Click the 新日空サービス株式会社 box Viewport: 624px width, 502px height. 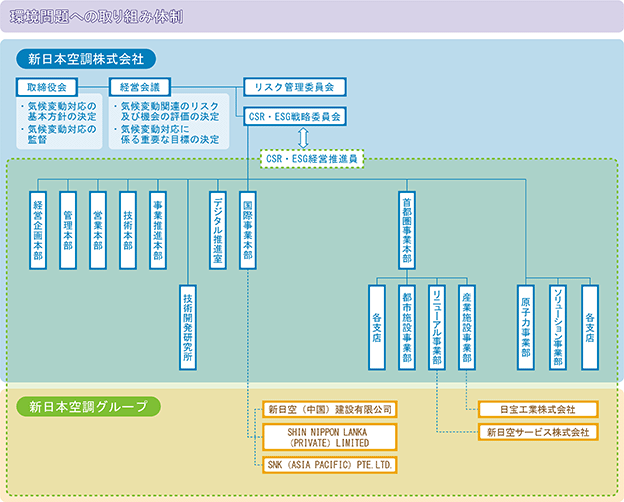click(538, 432)
